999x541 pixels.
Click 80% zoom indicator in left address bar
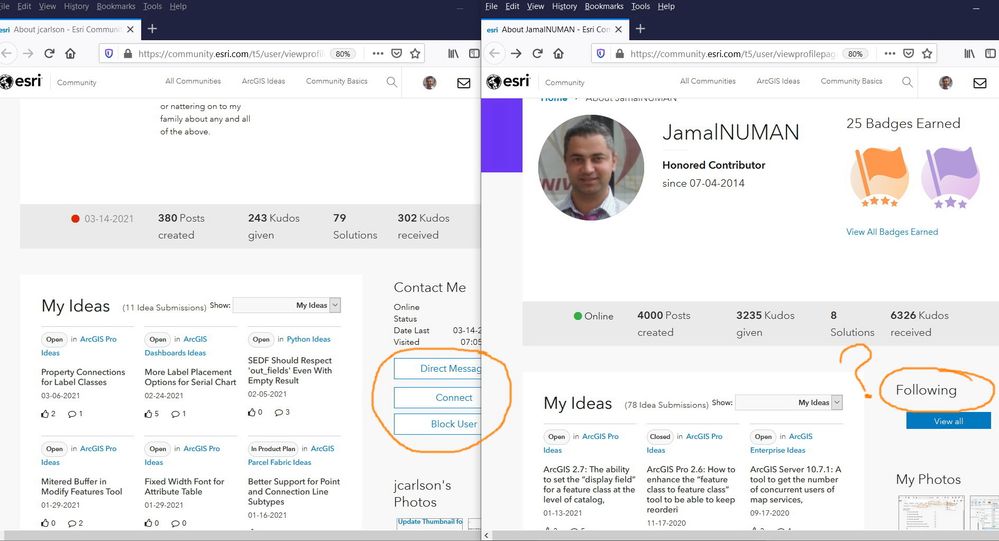point(343,54)
